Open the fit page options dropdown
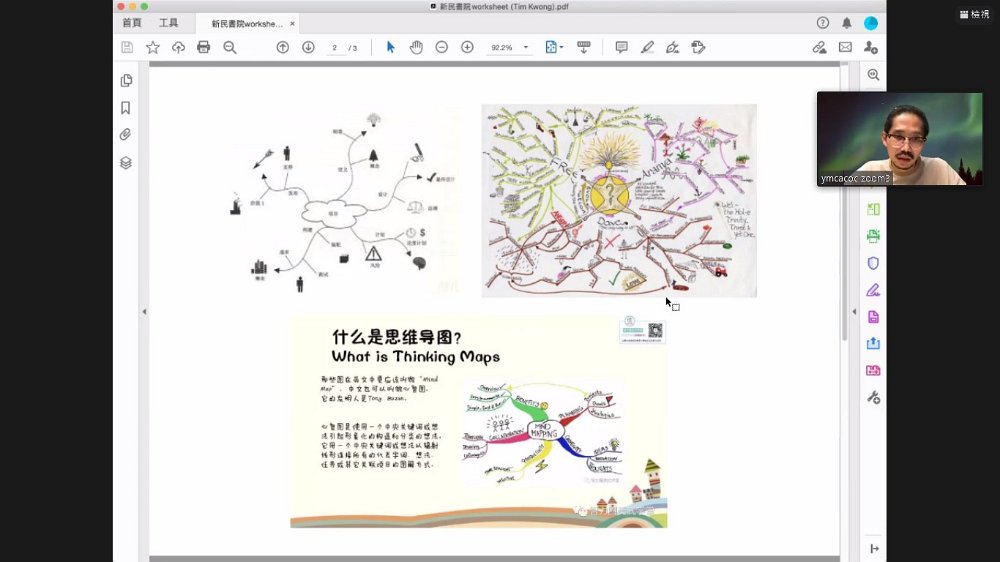 [554, 47]
